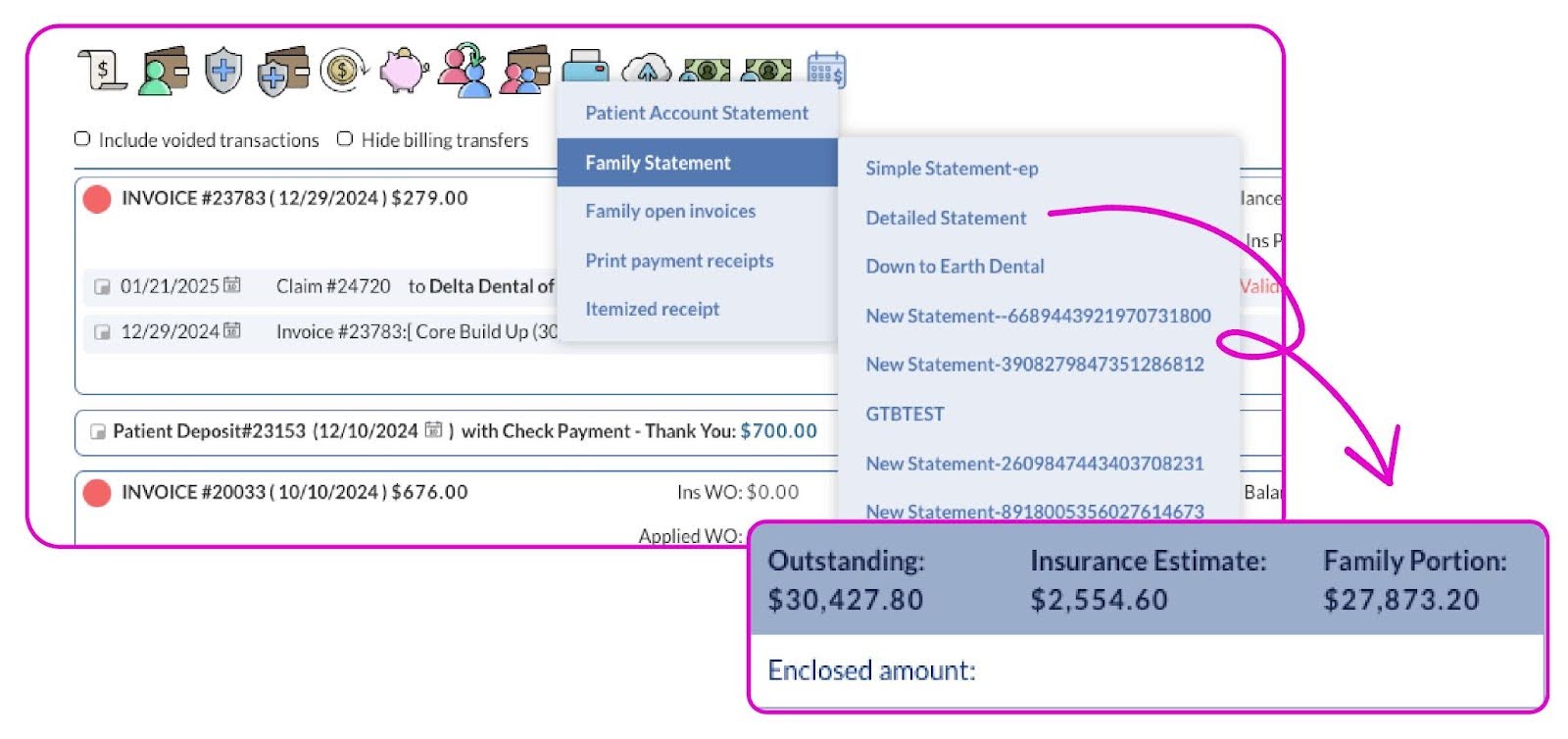The image size is (1568, 739).
Task: Click the insurance shield icon
Action: pyautogui.click(x=223, y=72)
